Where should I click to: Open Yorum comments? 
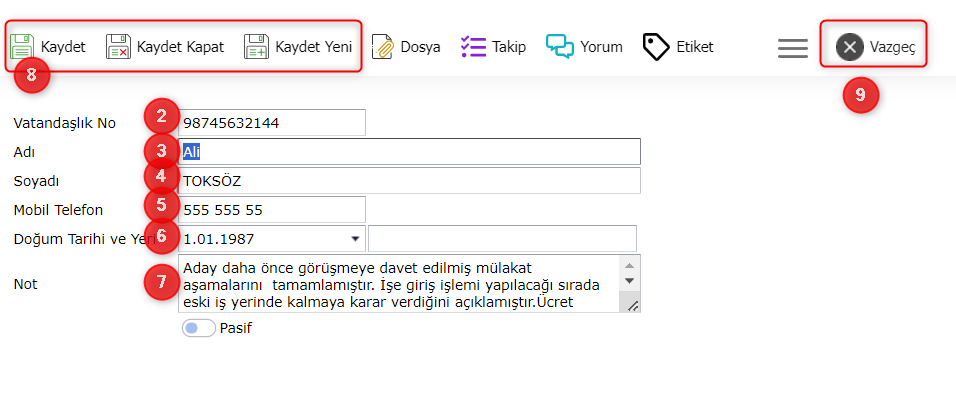click(x=584, y=46)
